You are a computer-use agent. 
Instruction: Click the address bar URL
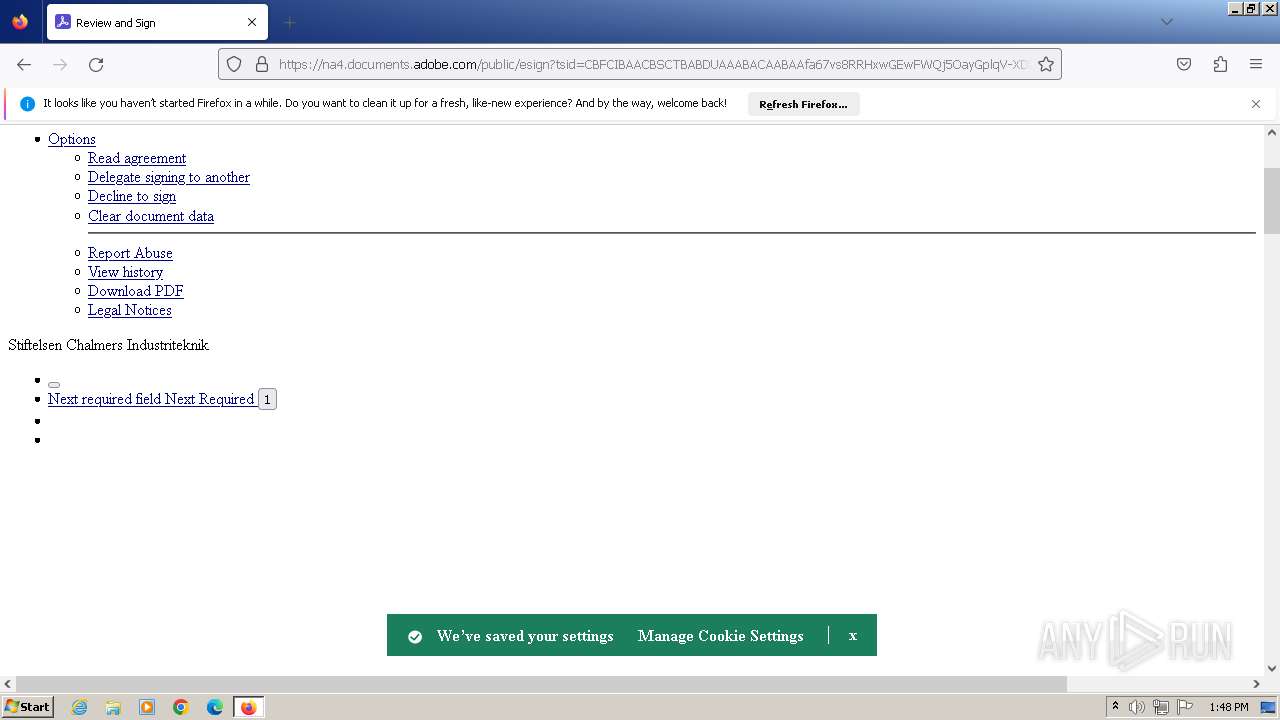pyautogui.click(x=652, y=64)
